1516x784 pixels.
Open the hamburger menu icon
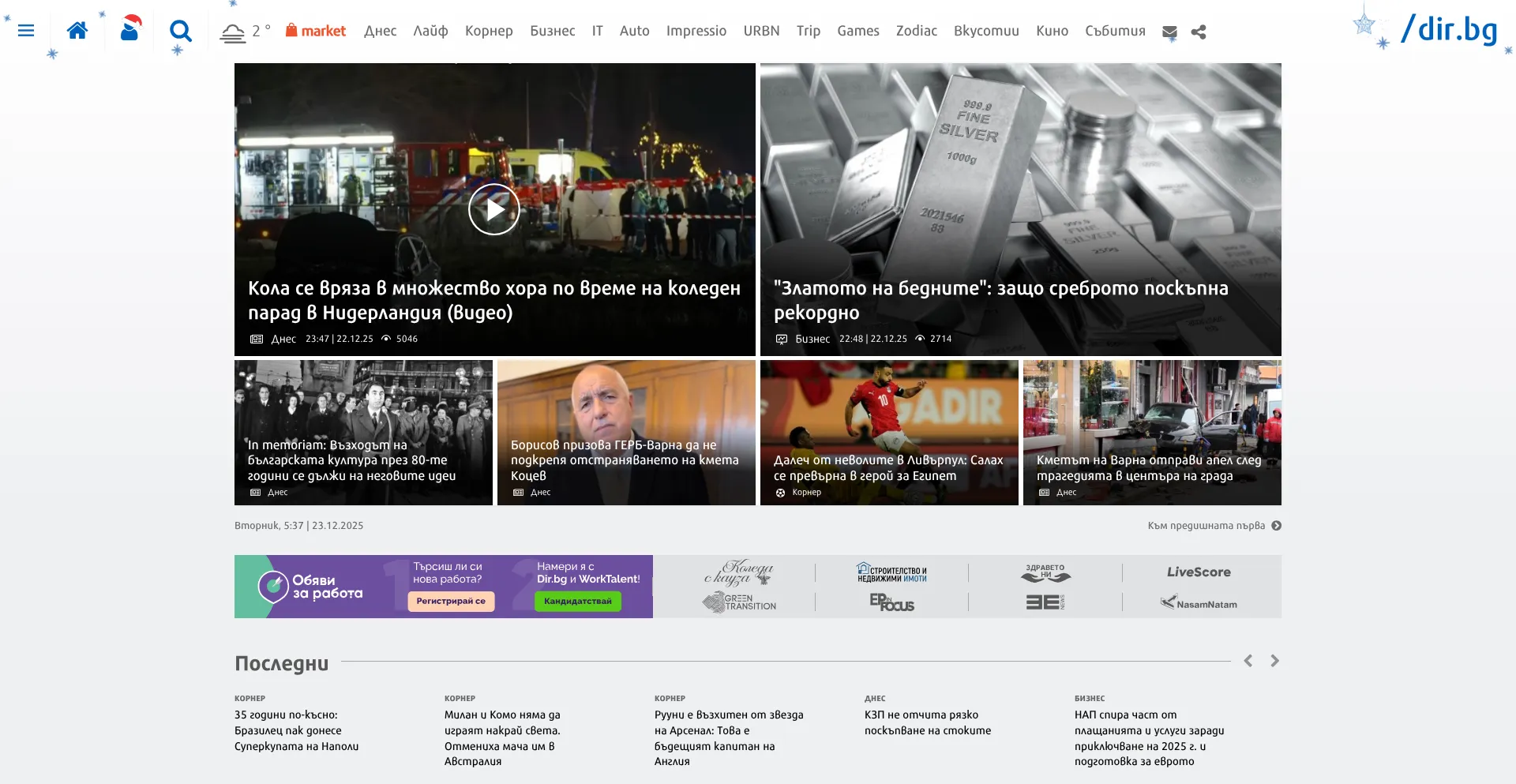point(26,31)
